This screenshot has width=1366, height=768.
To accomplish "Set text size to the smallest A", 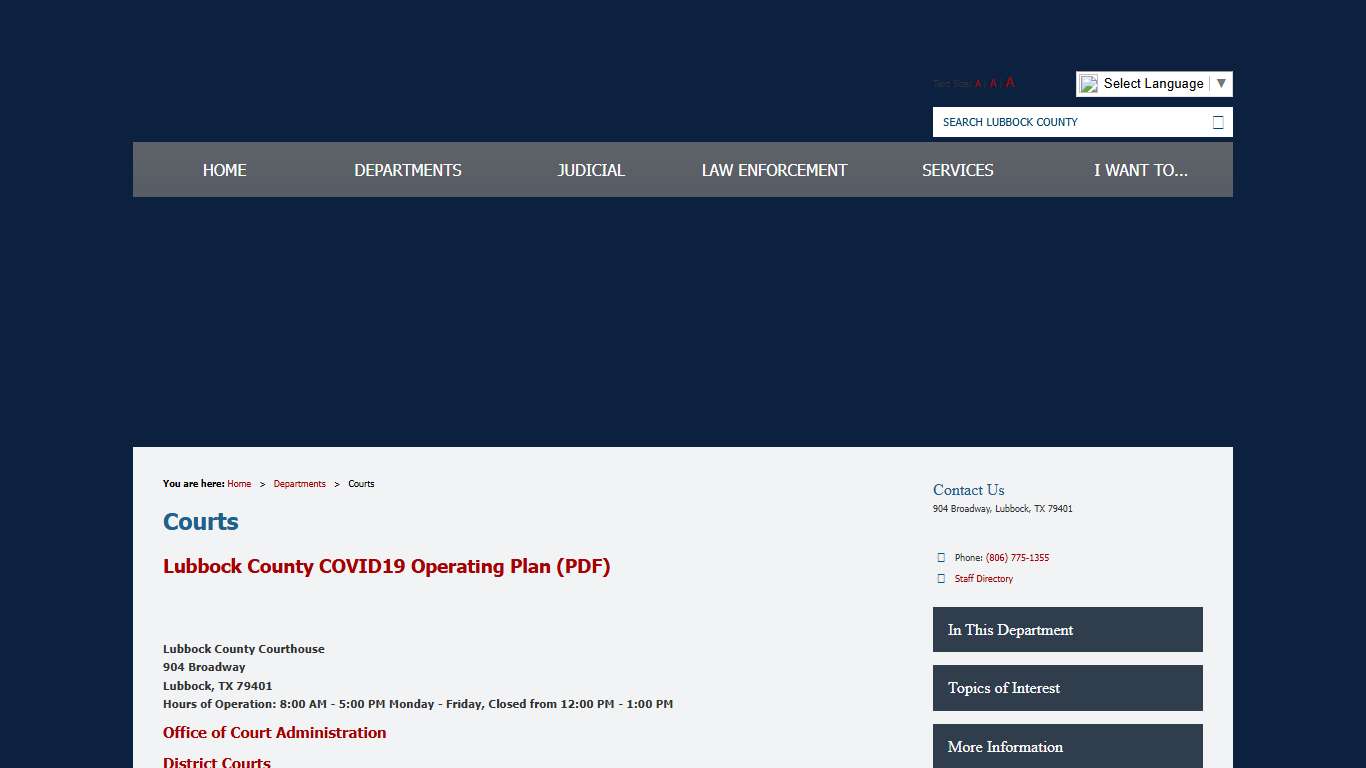I will point(978,84).
